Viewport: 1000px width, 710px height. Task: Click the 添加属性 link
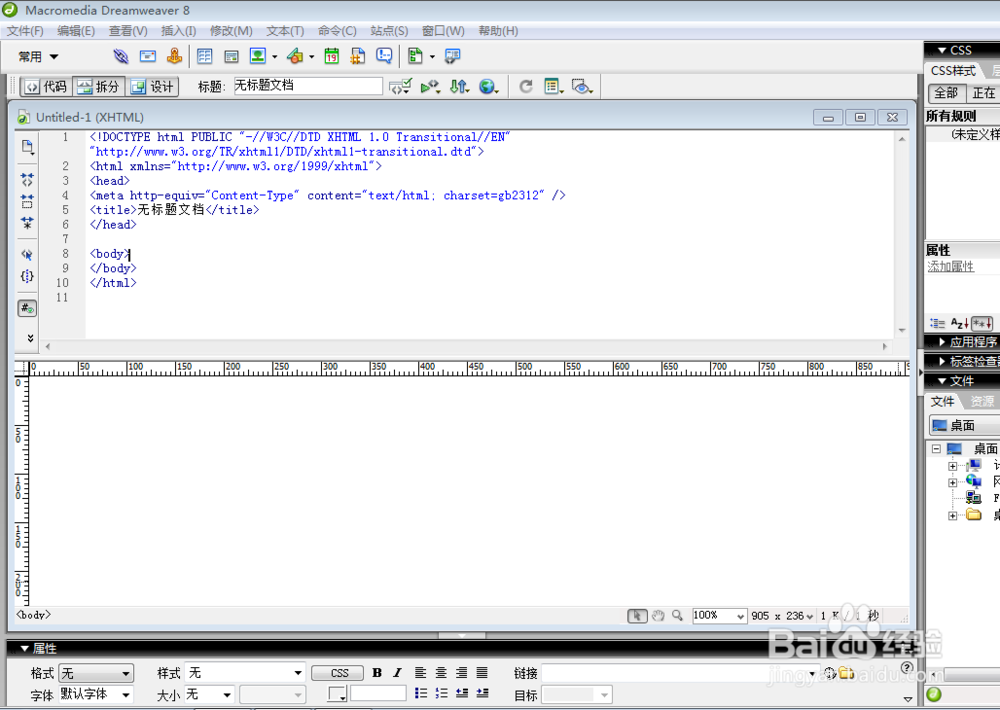(x=951, y=267)
